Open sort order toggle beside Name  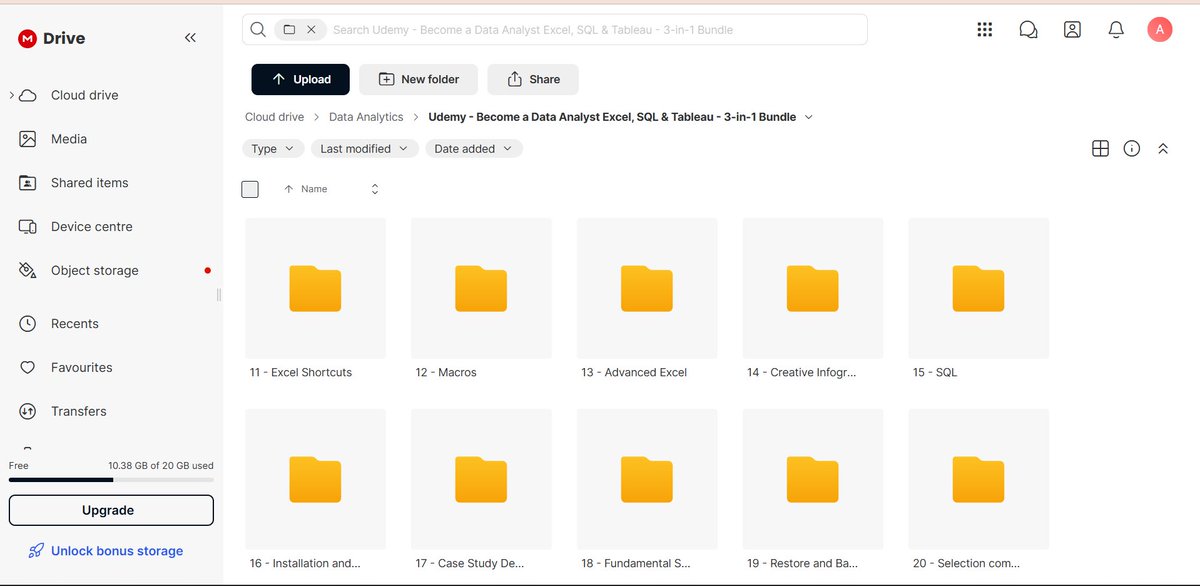[375, 189]
